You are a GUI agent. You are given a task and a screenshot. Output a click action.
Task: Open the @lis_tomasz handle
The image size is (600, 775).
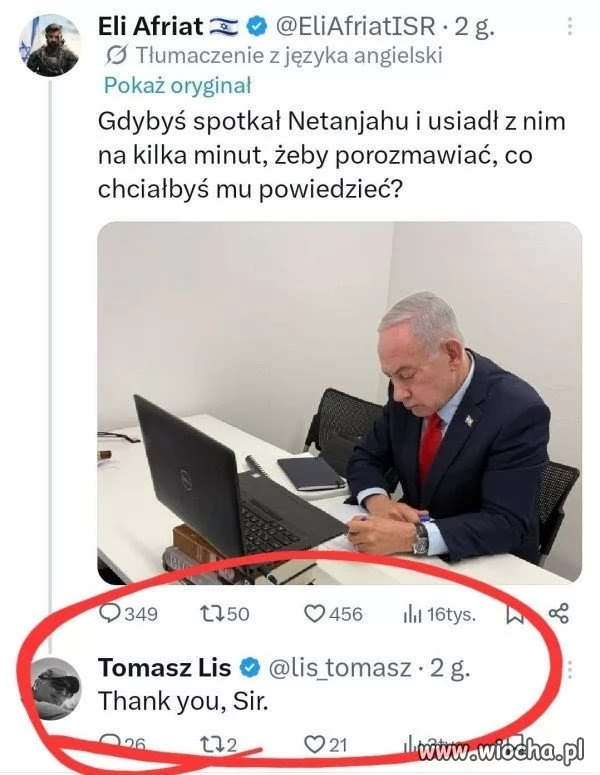(x=340, y=668)
